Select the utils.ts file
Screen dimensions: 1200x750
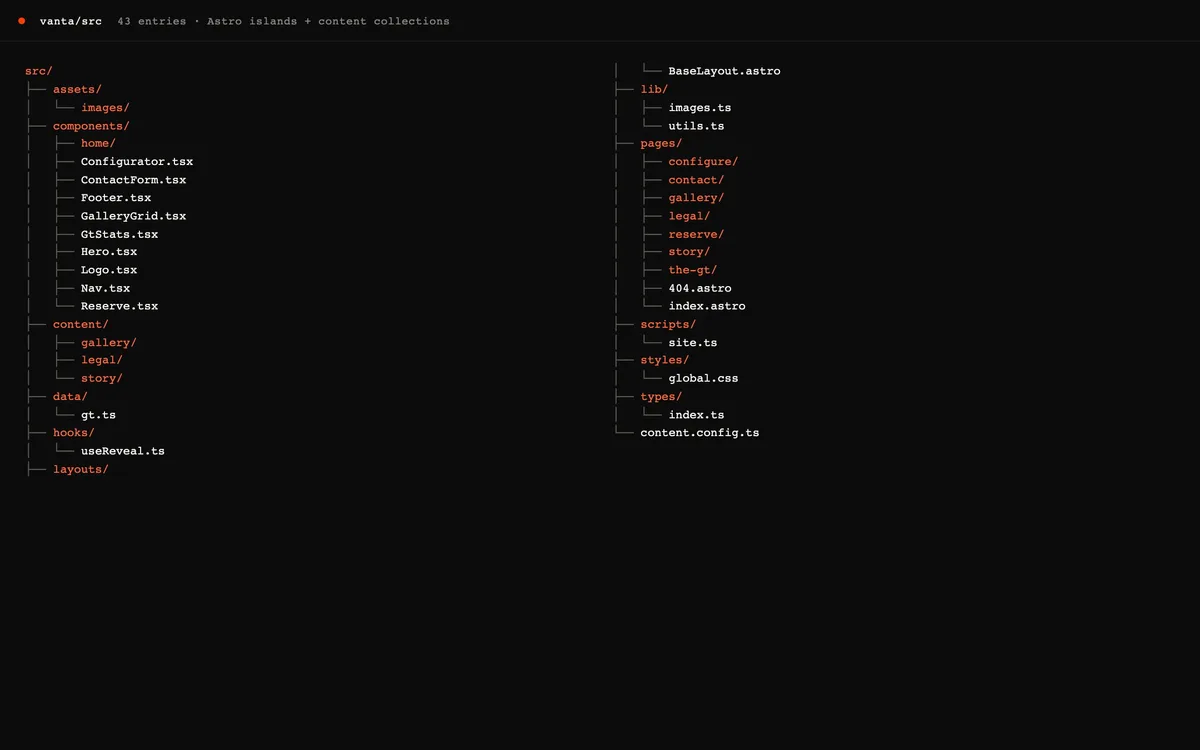(697, 126)
